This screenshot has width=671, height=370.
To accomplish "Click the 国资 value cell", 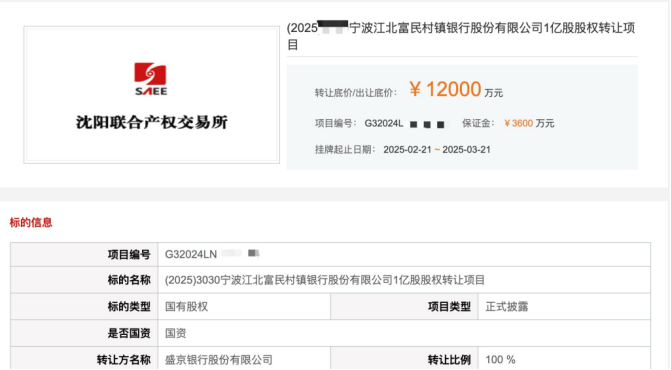I will click(x=404, y=333).
